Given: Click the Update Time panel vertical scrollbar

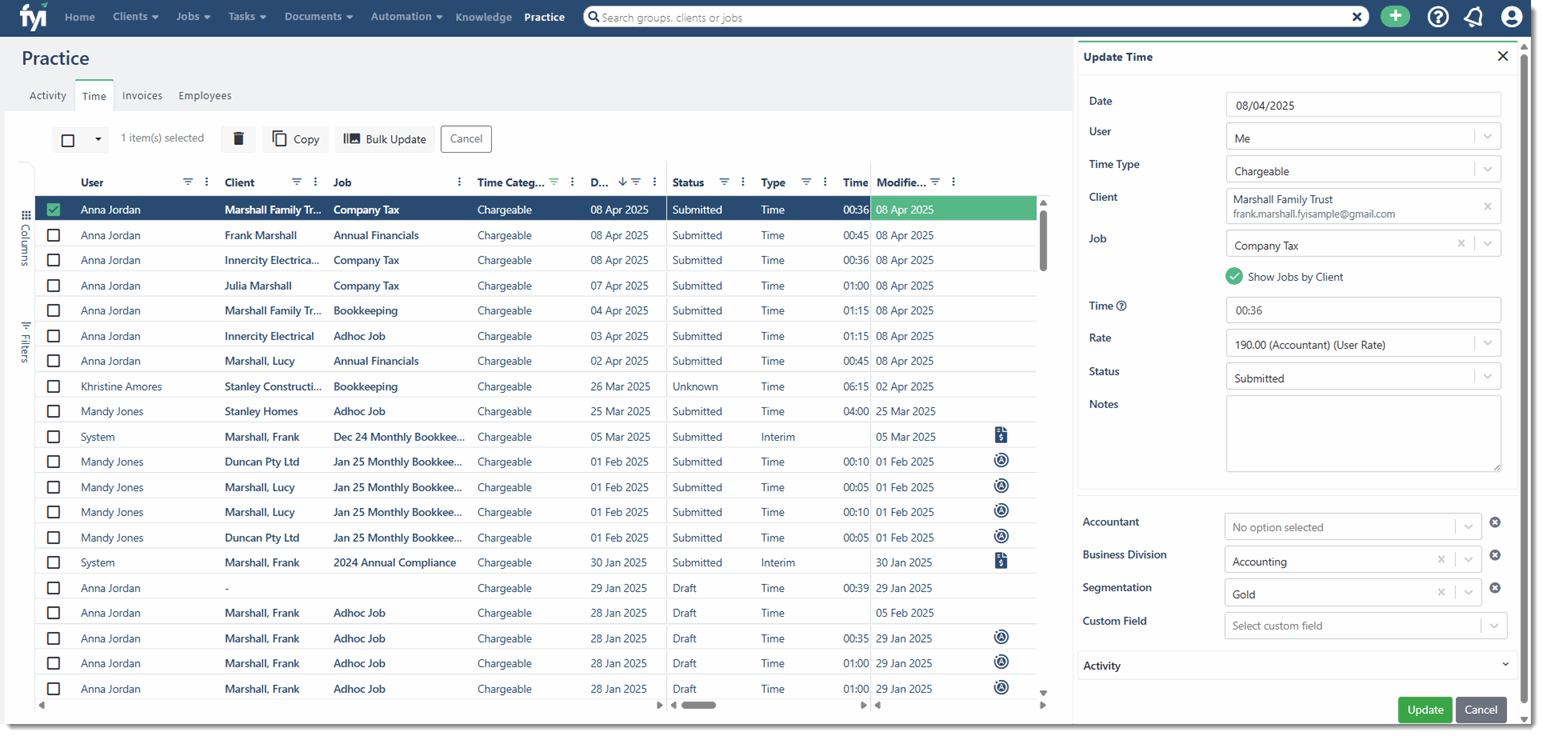Looking at the screenshot, I should [1524, 378].
